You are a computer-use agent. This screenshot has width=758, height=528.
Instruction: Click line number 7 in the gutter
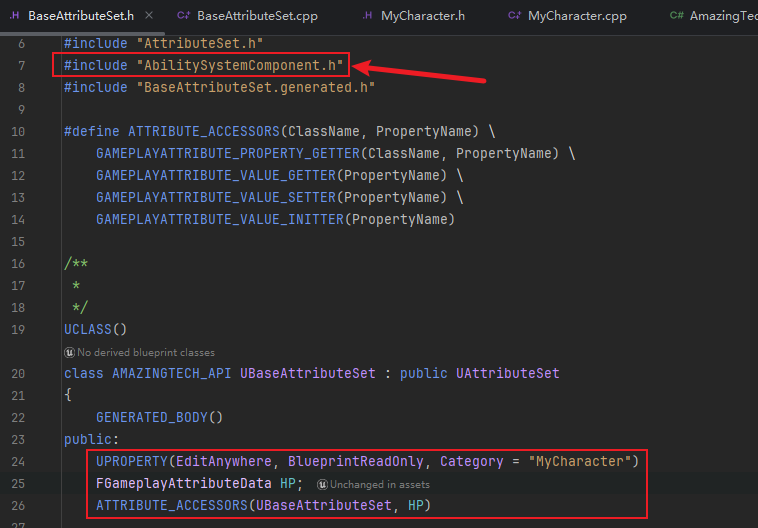pos(21,66)
